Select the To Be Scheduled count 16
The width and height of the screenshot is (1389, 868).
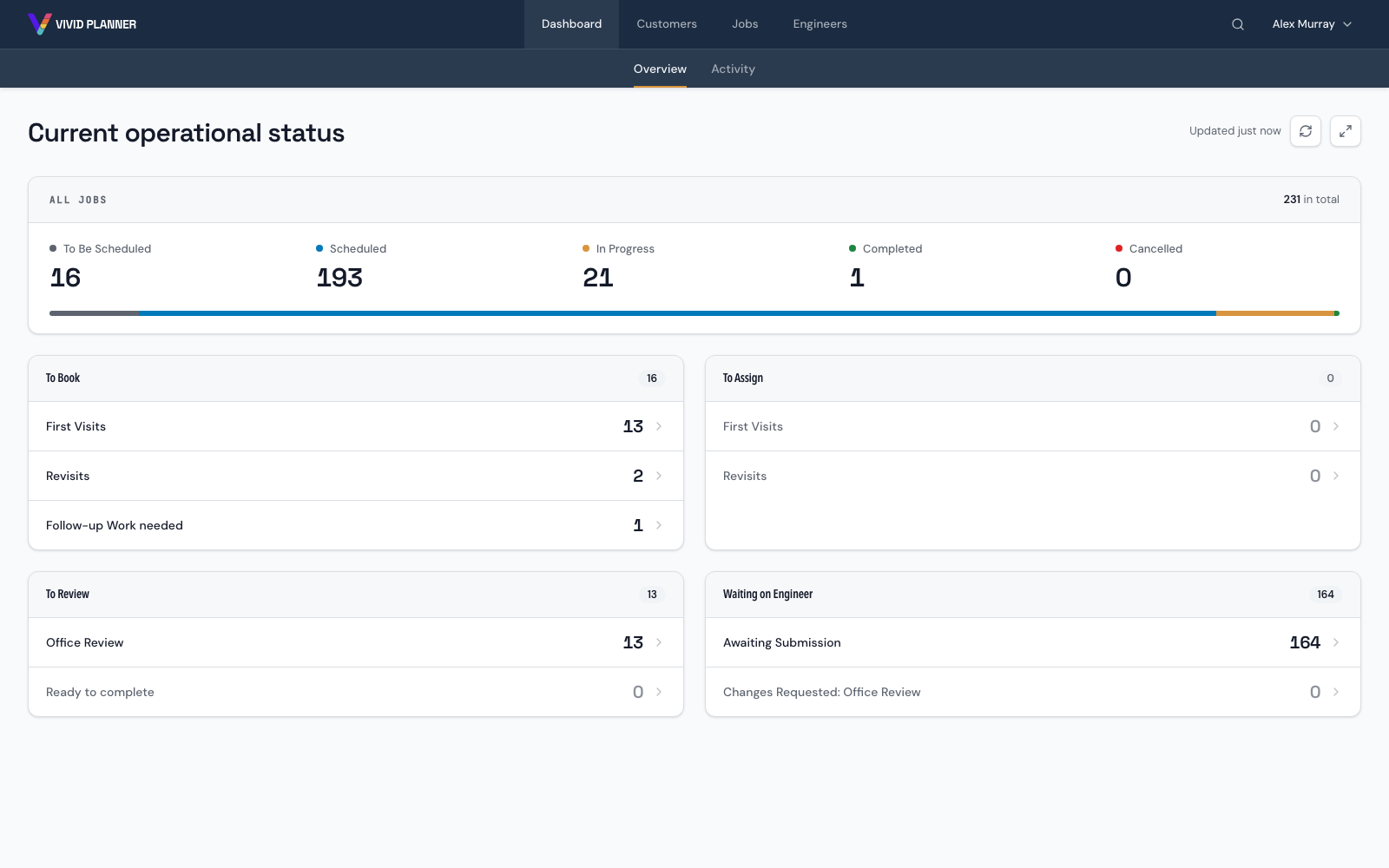pyautogui.click(x=65, y=278)
